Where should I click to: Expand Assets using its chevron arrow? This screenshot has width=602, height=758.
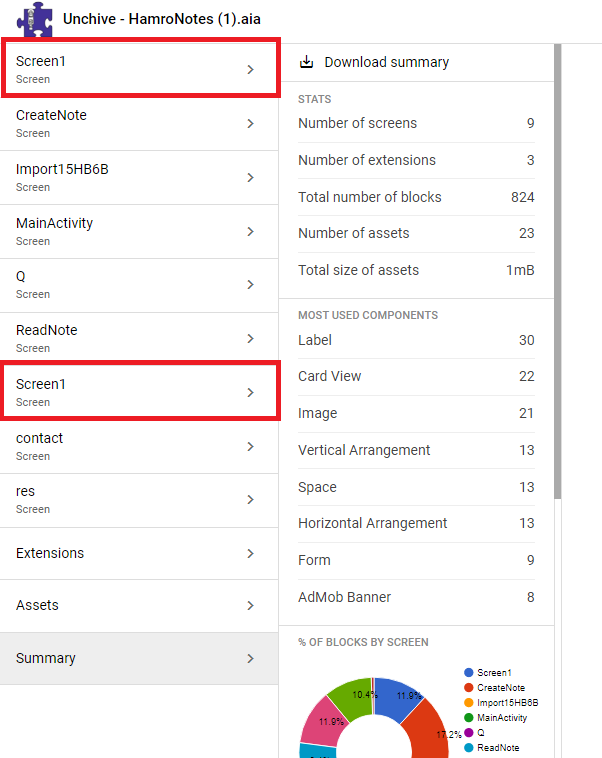coord(250,606)
